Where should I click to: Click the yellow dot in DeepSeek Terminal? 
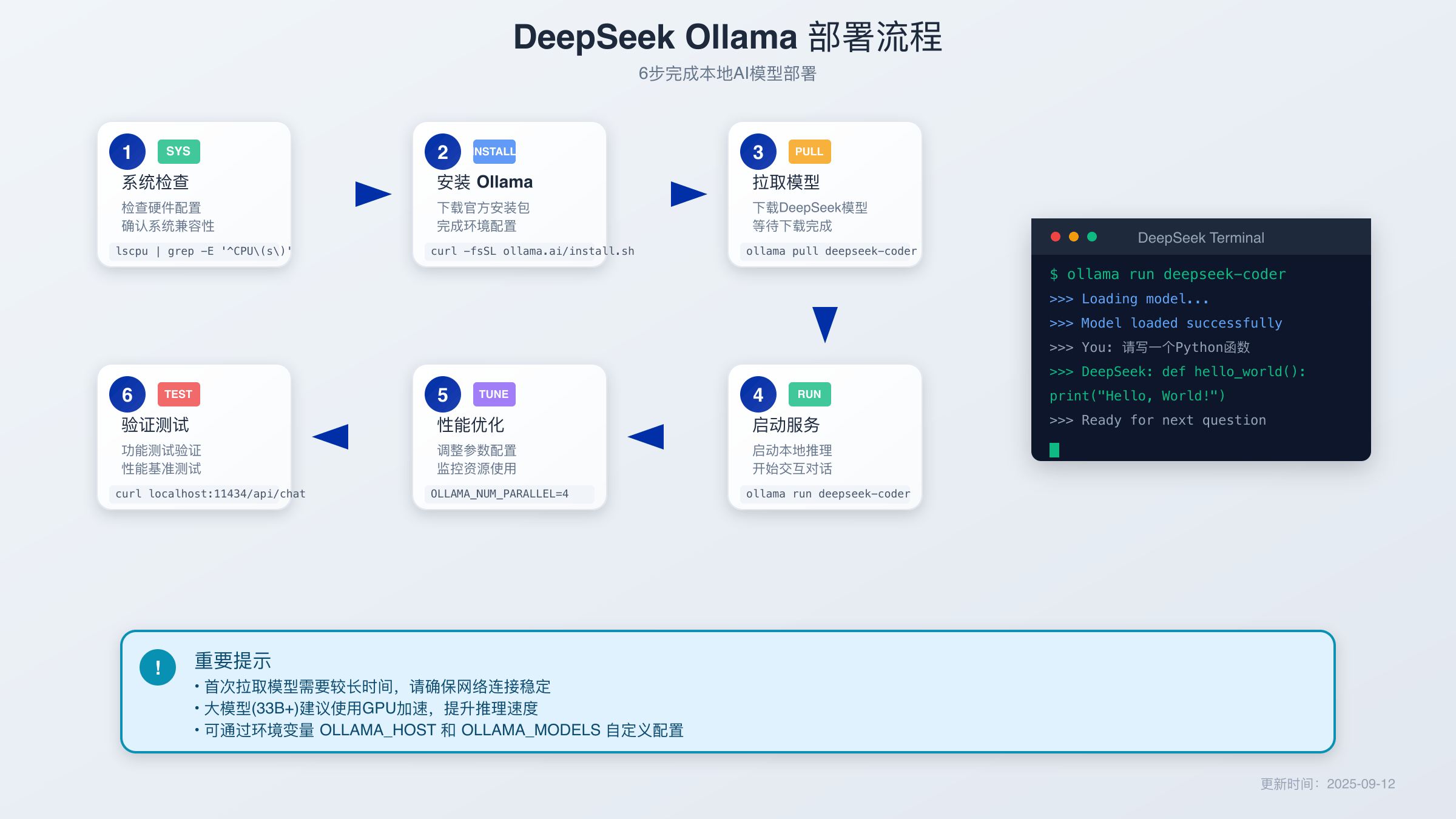coord(1074,237)
